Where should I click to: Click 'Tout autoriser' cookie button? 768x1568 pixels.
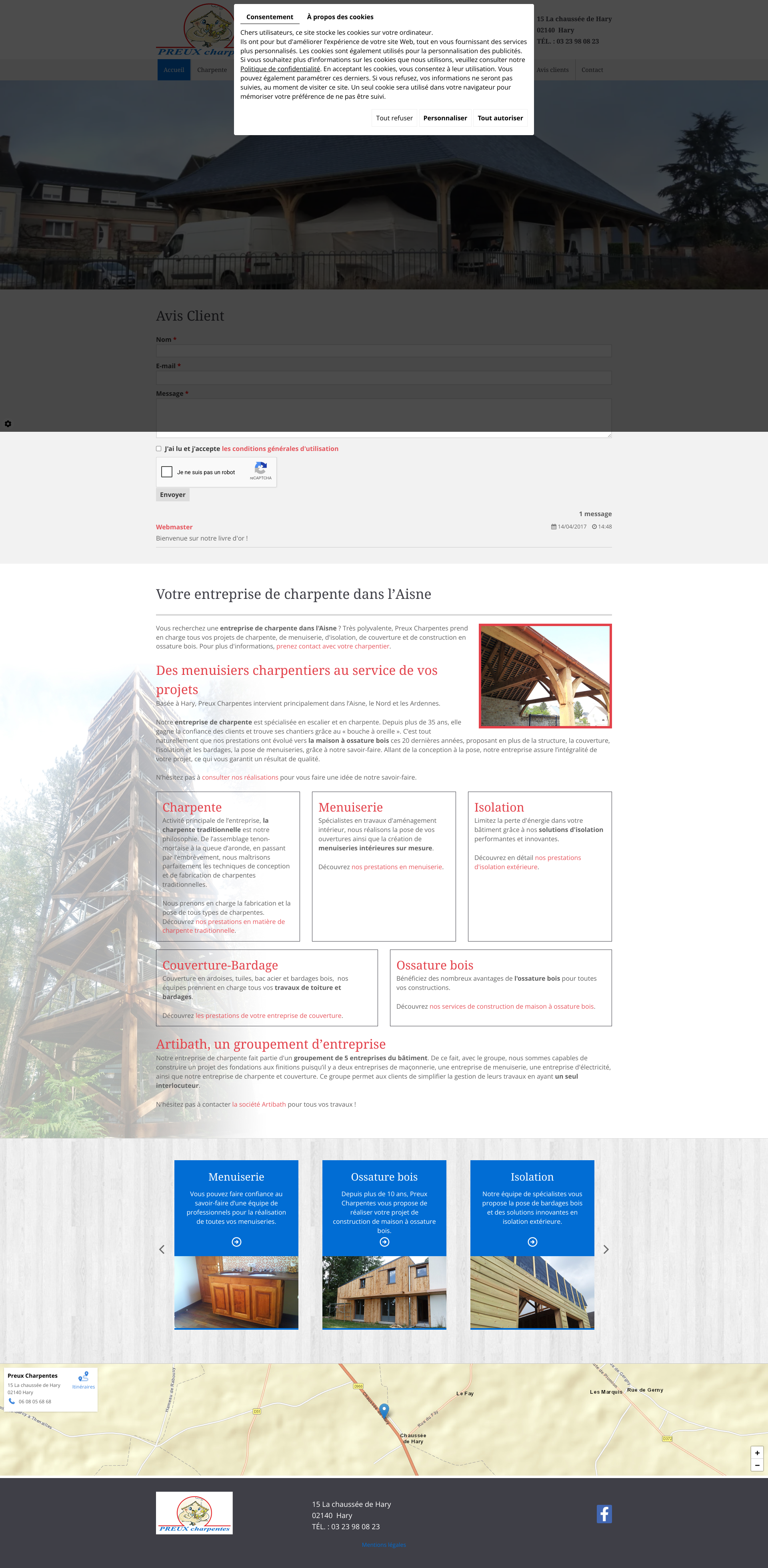click(500, 118)
